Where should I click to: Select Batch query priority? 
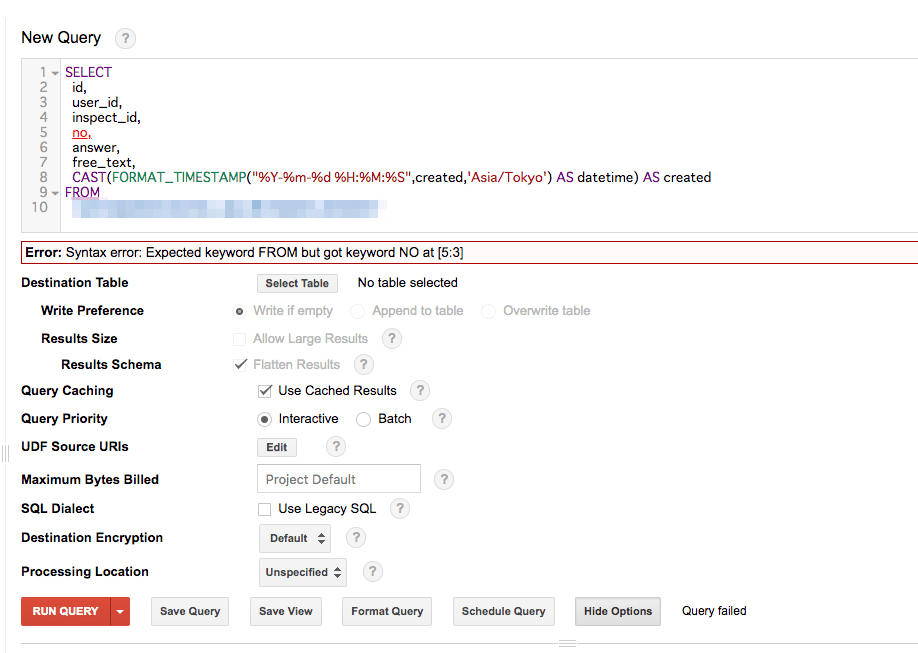364,419
